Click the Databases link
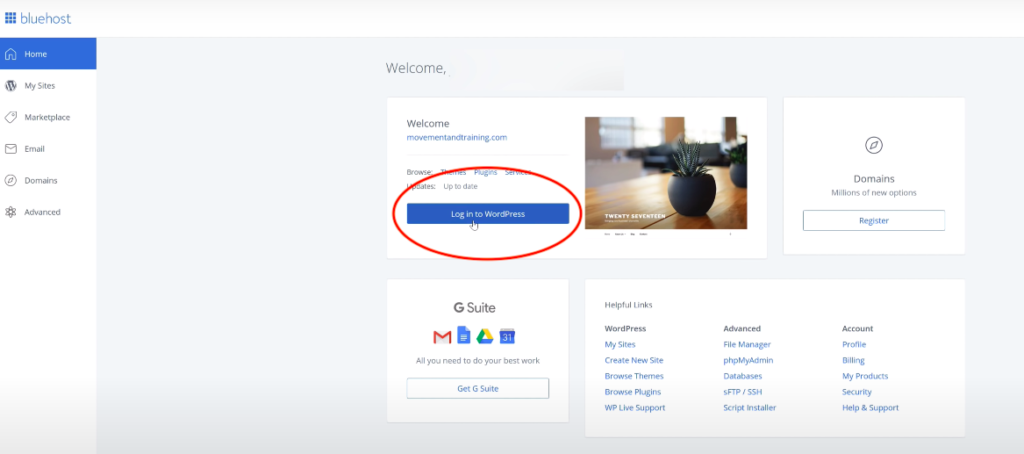This screenshot has height=454, width=1024. point(743,376)
